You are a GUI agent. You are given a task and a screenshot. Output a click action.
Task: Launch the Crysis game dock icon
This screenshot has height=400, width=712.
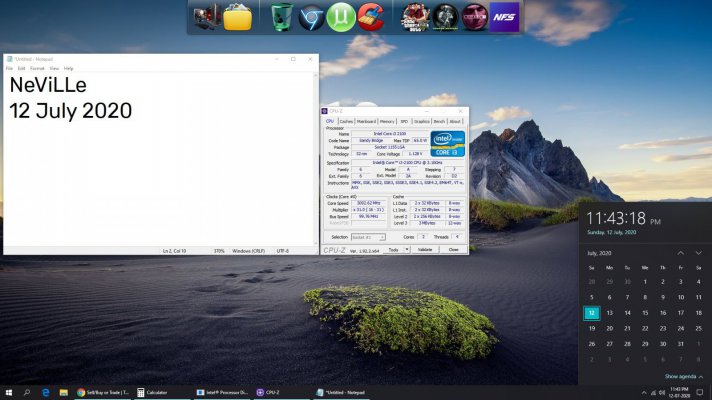(445, 17)
